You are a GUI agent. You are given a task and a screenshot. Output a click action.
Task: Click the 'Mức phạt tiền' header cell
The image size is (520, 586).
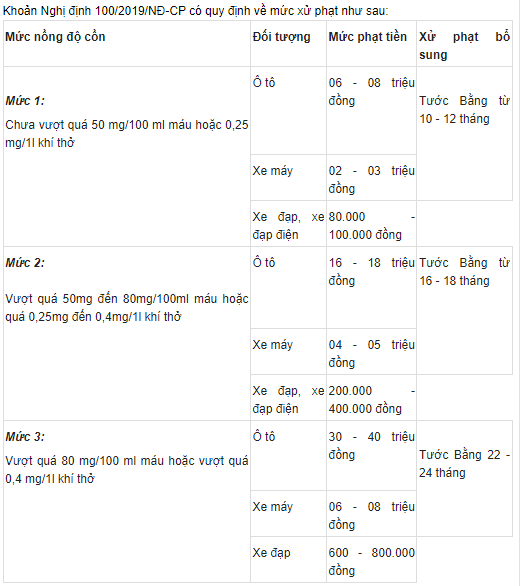[x=372, y=44]
